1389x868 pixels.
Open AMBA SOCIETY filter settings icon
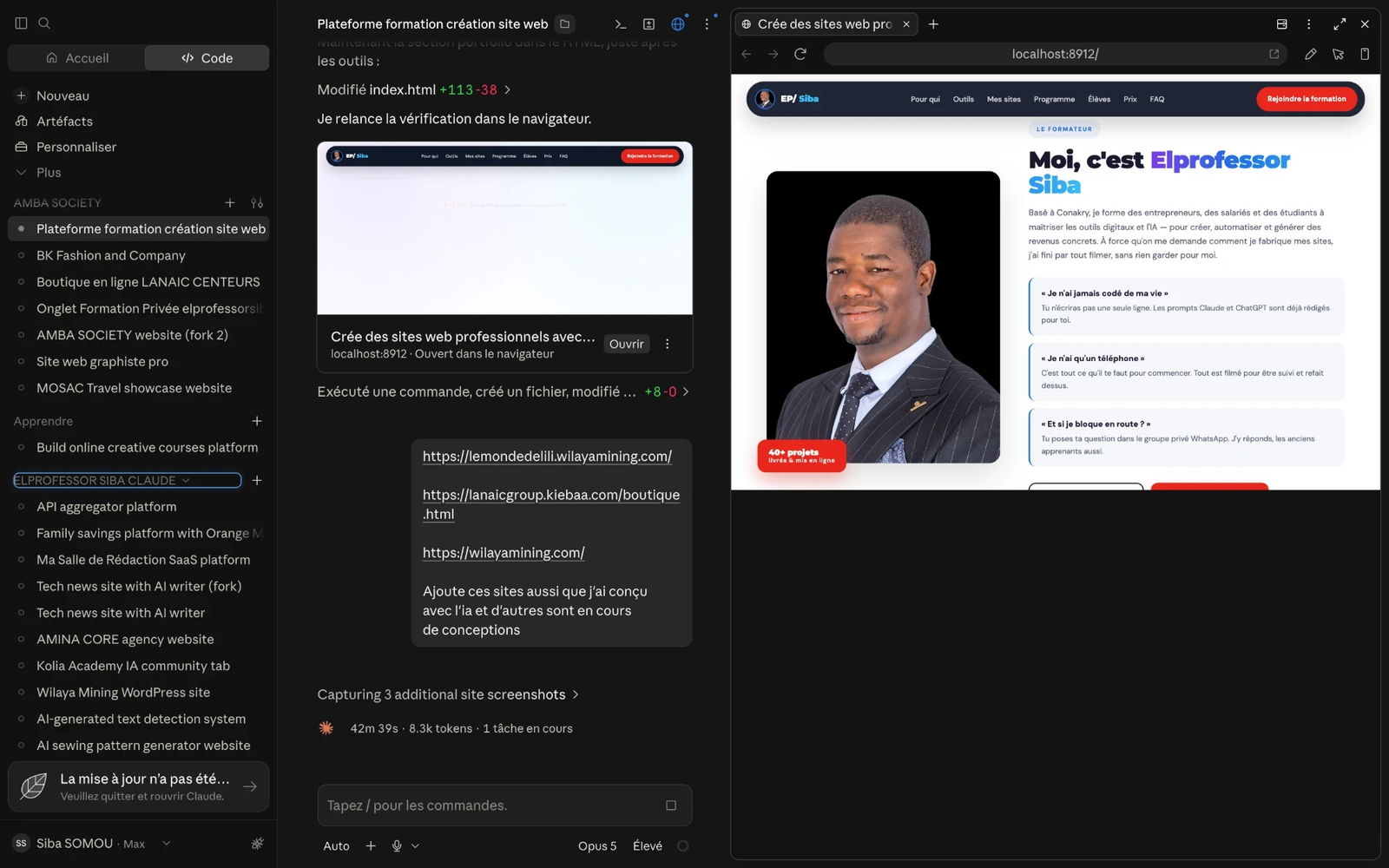pyautogui.click(x=257, y=203)
